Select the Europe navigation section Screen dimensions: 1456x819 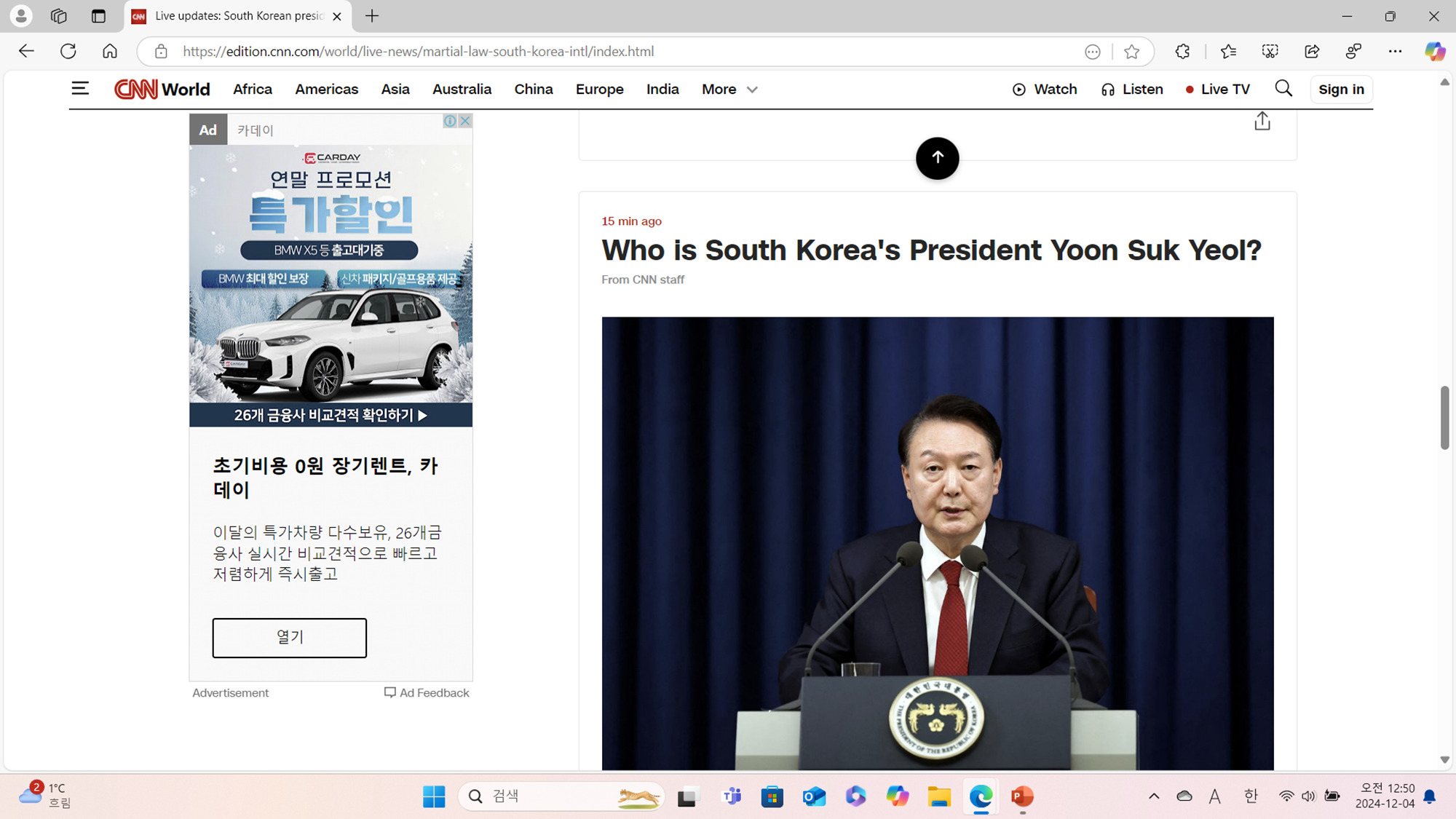click(x=599, y=89)
